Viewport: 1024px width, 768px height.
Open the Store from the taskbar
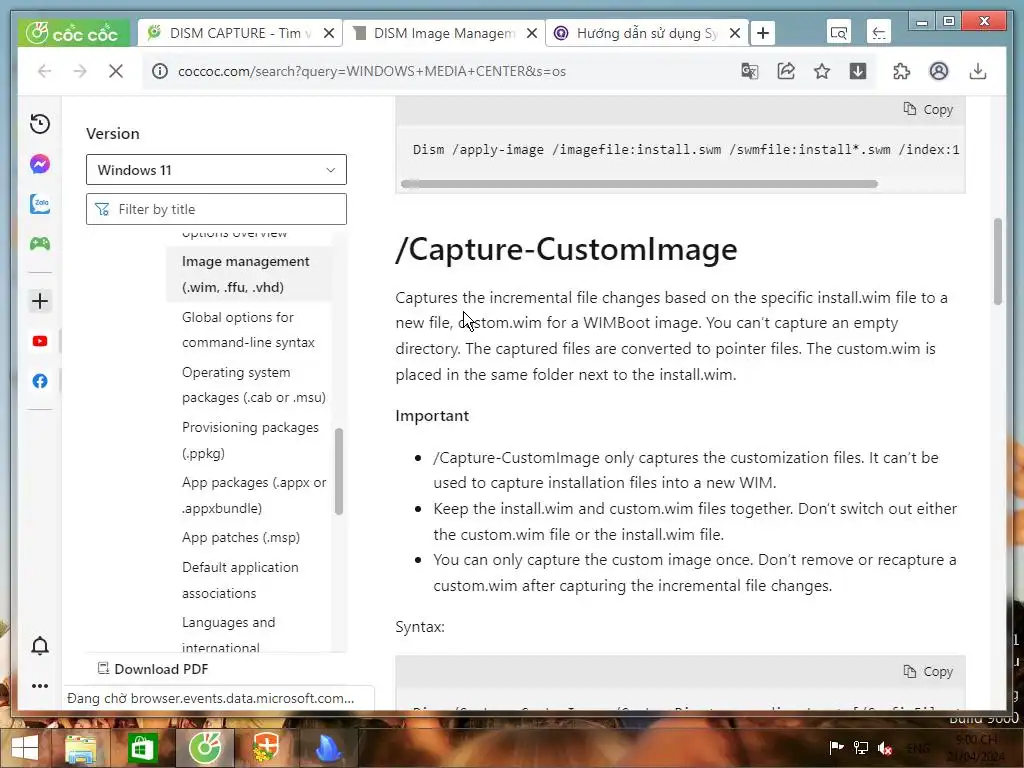tap(142, 748)
